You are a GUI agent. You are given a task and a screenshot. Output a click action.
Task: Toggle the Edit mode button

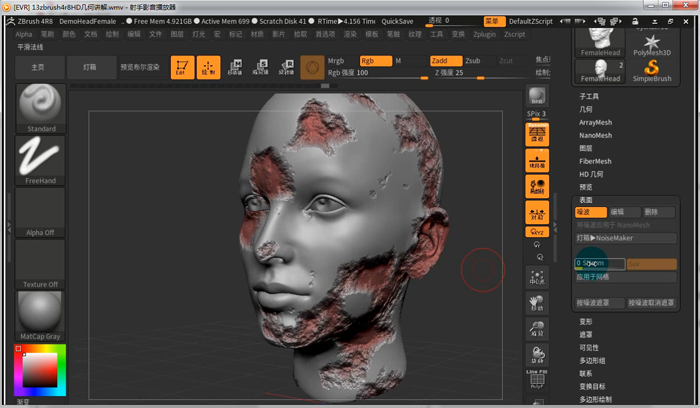pos(182,67)
